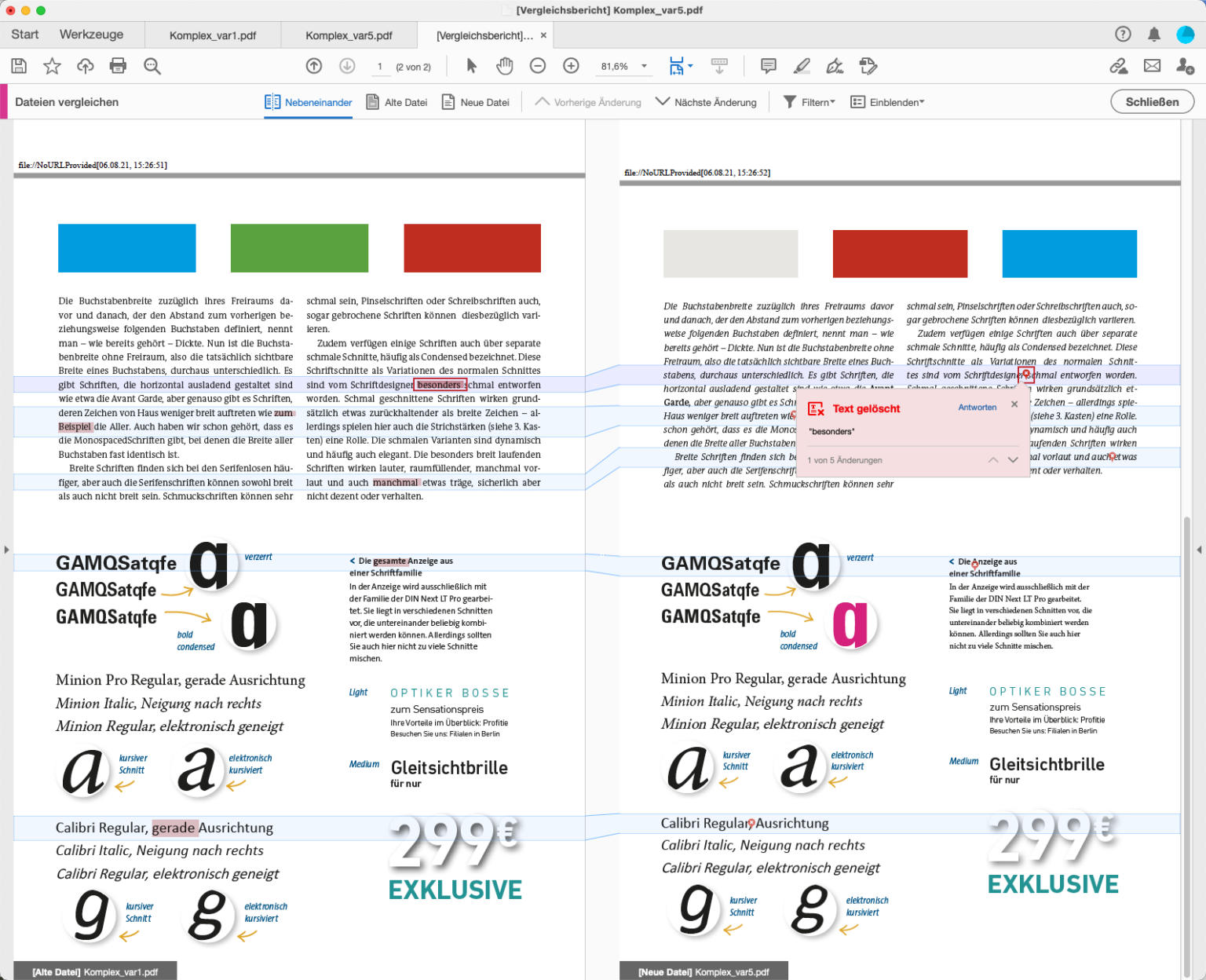
Task: Print the comparison report
Action: 118,67
